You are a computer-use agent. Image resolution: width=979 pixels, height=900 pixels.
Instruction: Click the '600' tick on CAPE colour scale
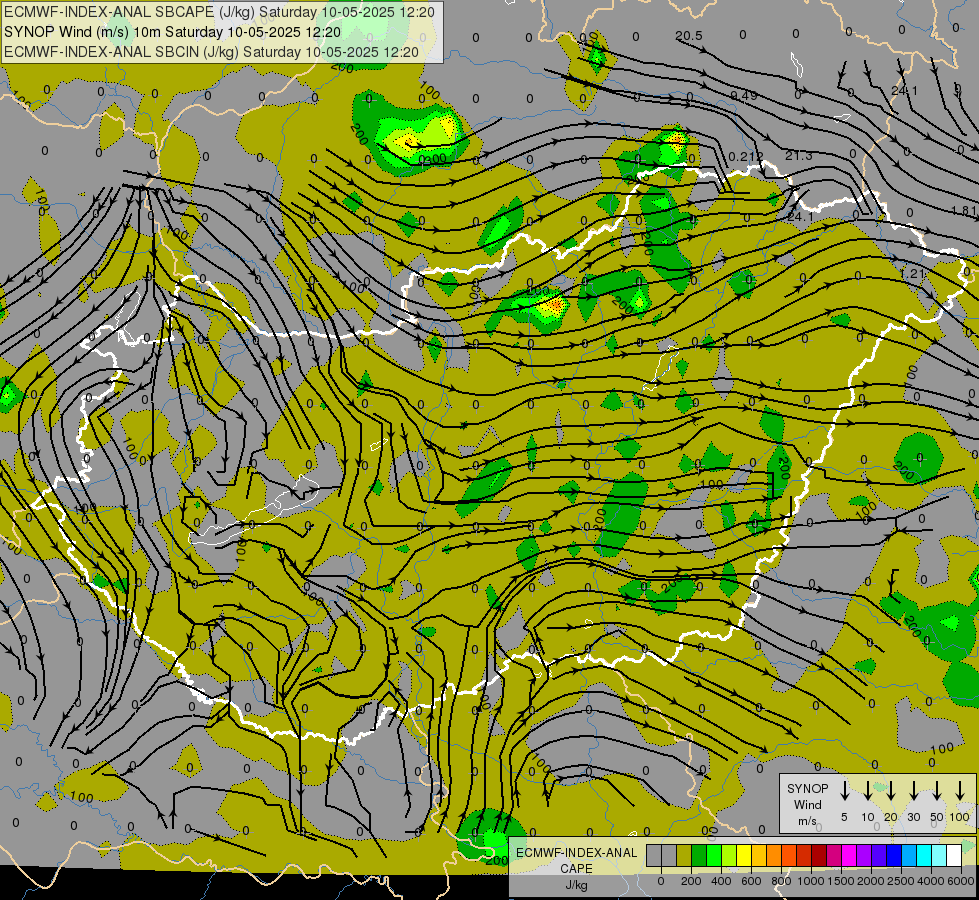pyautogui.click(x=751, y=881)
